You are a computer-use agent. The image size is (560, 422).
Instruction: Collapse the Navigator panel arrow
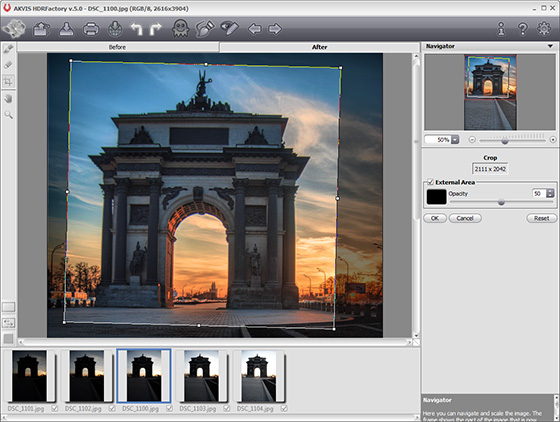[550, 46]
